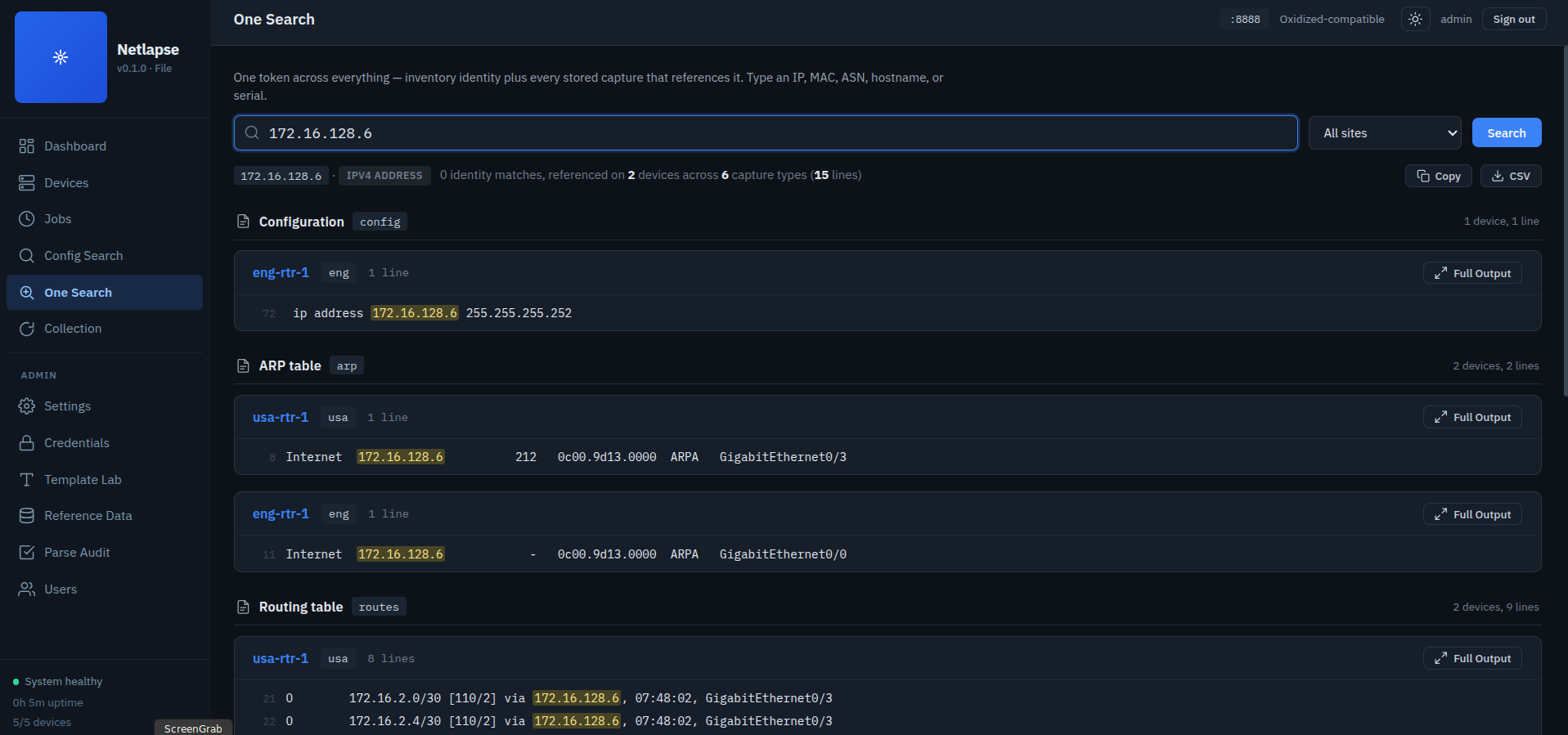
Task: Copy results with the Copy button
Action: [1439, 176]
